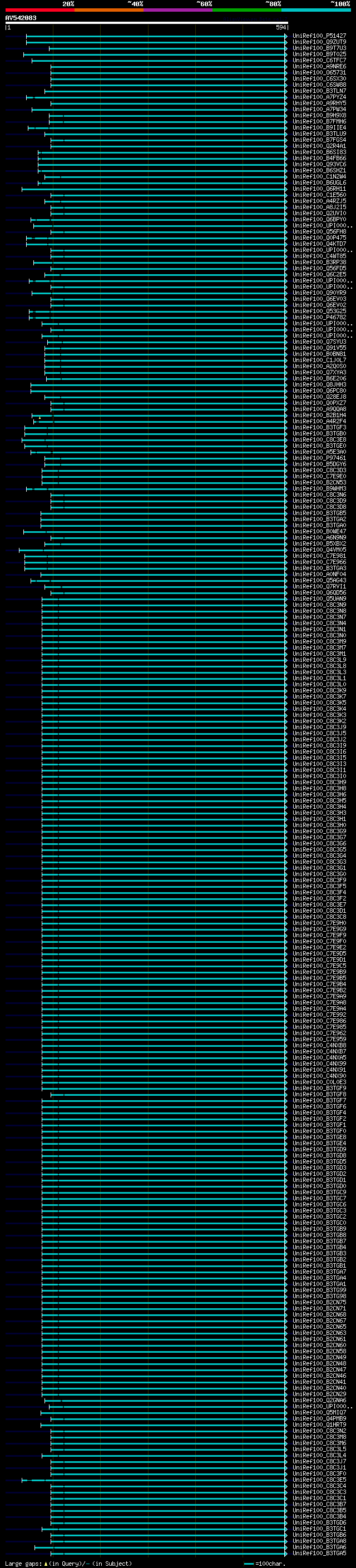Click the red 20% color scale segment
The height and width of the screenshot is (1568, 356).
click(x=39, y=10)
